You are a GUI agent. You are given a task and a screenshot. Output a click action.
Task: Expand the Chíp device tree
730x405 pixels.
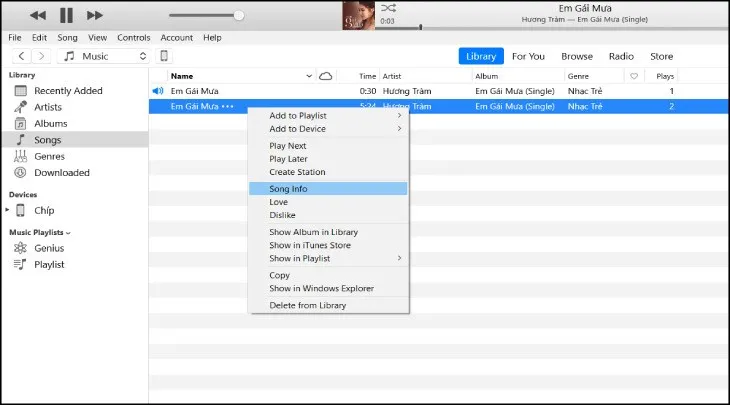tap(8, 210)
